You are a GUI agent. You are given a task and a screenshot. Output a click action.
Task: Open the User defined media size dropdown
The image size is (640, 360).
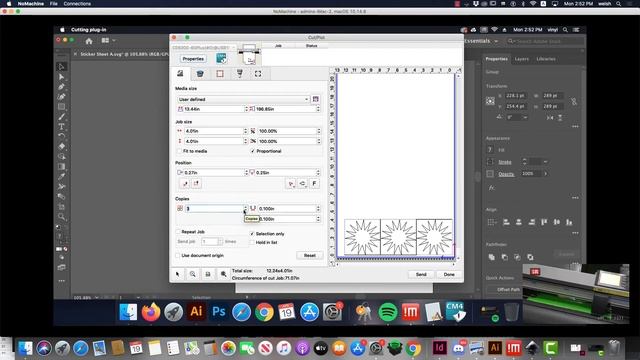click(x=243, y=99)
